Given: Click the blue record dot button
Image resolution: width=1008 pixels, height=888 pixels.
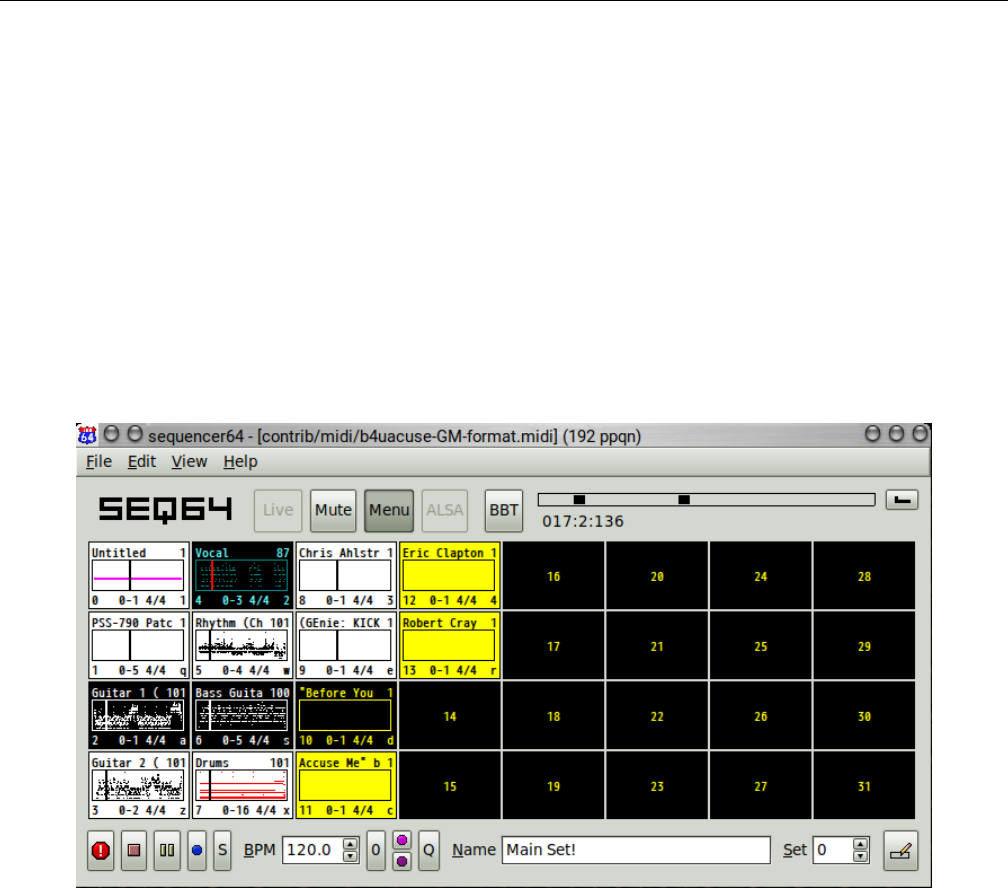Looking at the screenshot, I should (x=197, y=850).
